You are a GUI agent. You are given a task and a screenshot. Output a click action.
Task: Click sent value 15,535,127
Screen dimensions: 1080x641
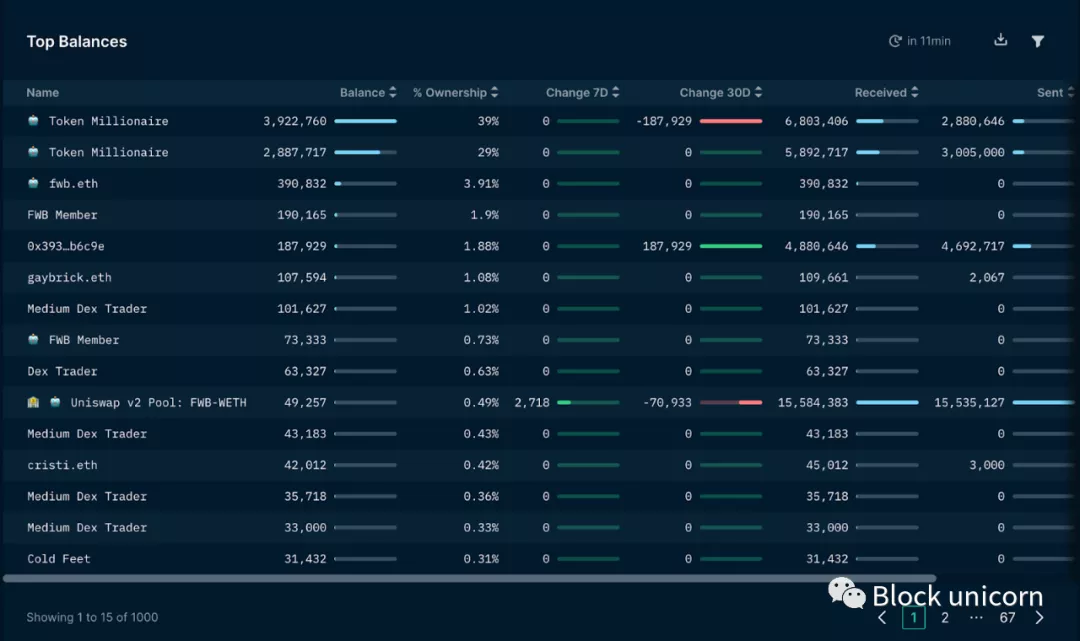point(969,402)
